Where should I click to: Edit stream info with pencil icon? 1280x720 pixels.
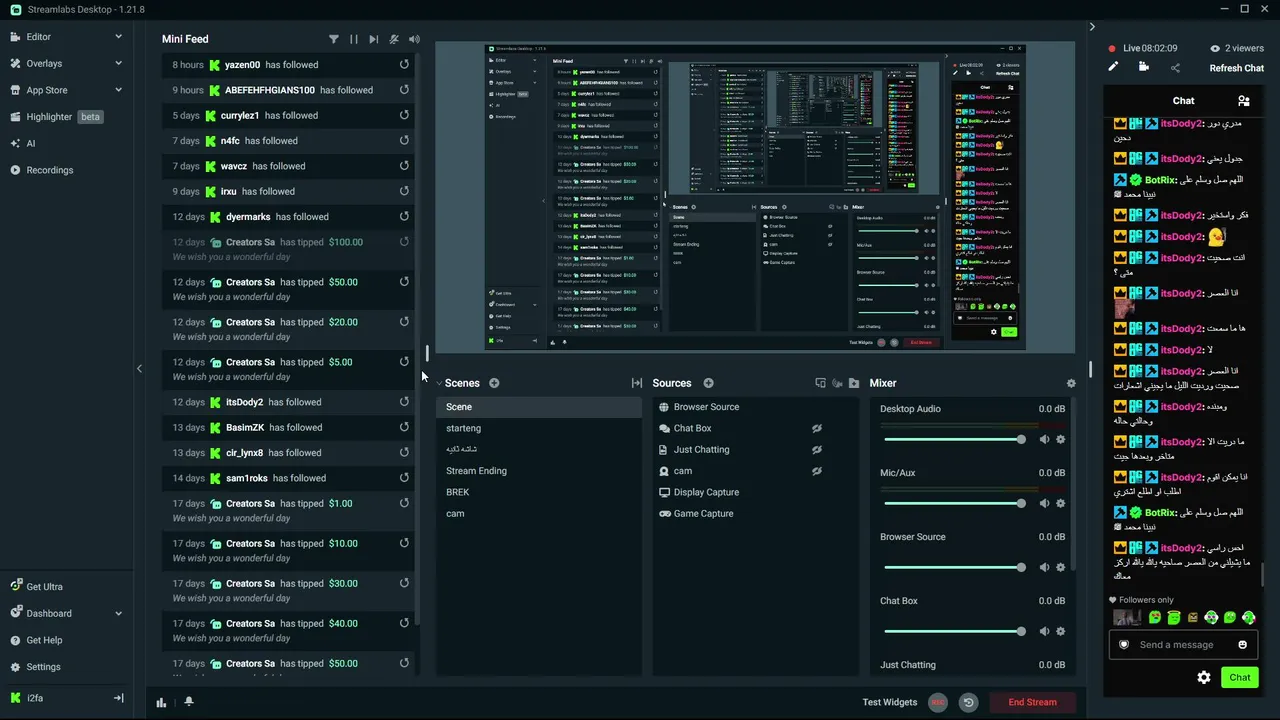tap(1113, 67)
